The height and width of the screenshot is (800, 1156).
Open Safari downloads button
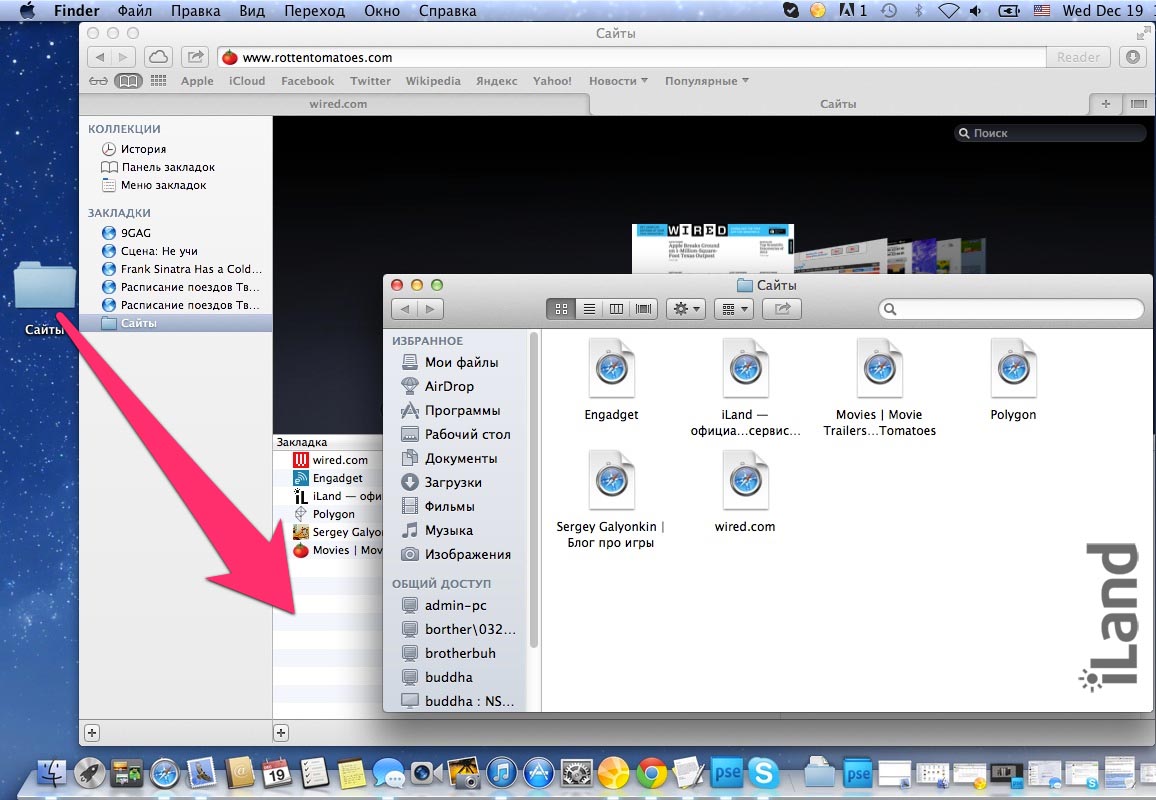pyautogui.click(x=1133, y=57)
